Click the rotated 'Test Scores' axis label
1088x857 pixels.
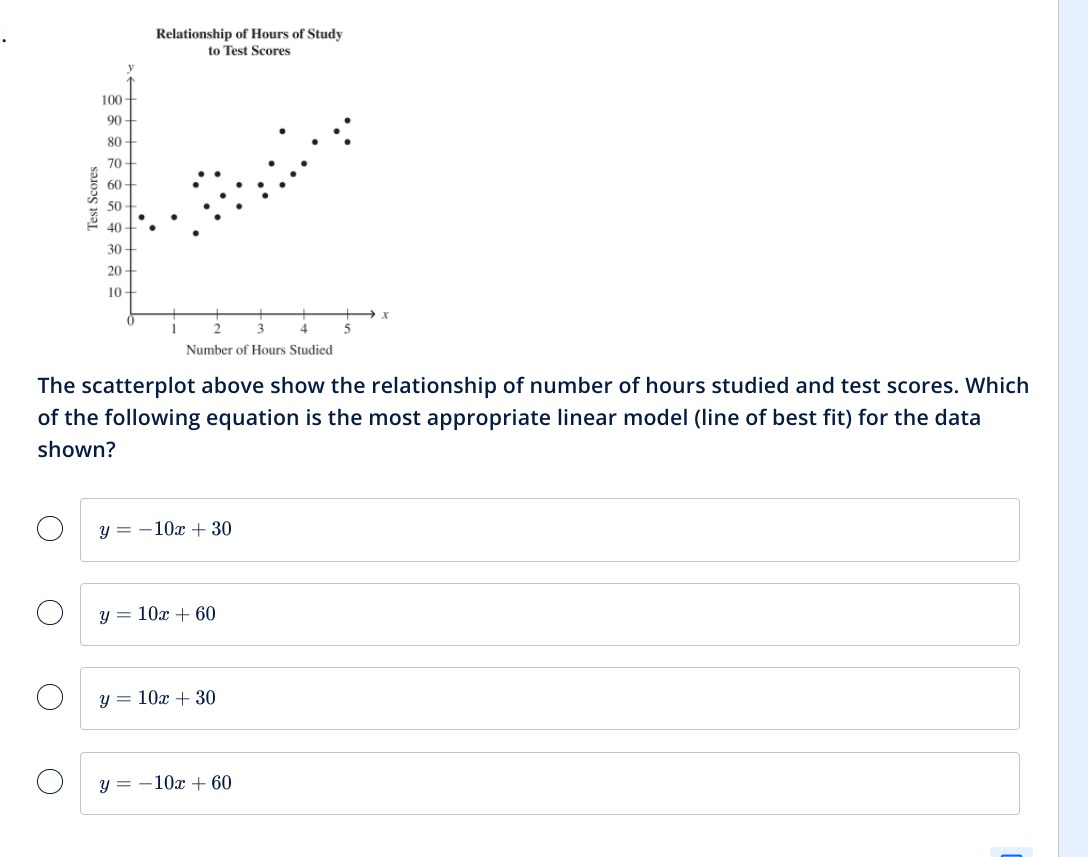click(x=93, y=197)
